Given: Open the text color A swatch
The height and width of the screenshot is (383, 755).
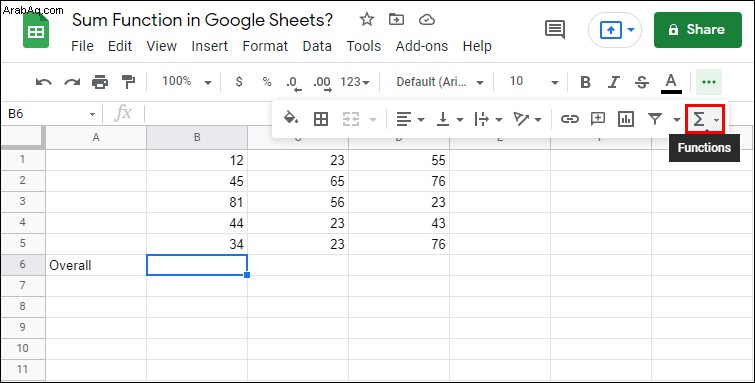Looking at the screenshot, I should [671, 82].
